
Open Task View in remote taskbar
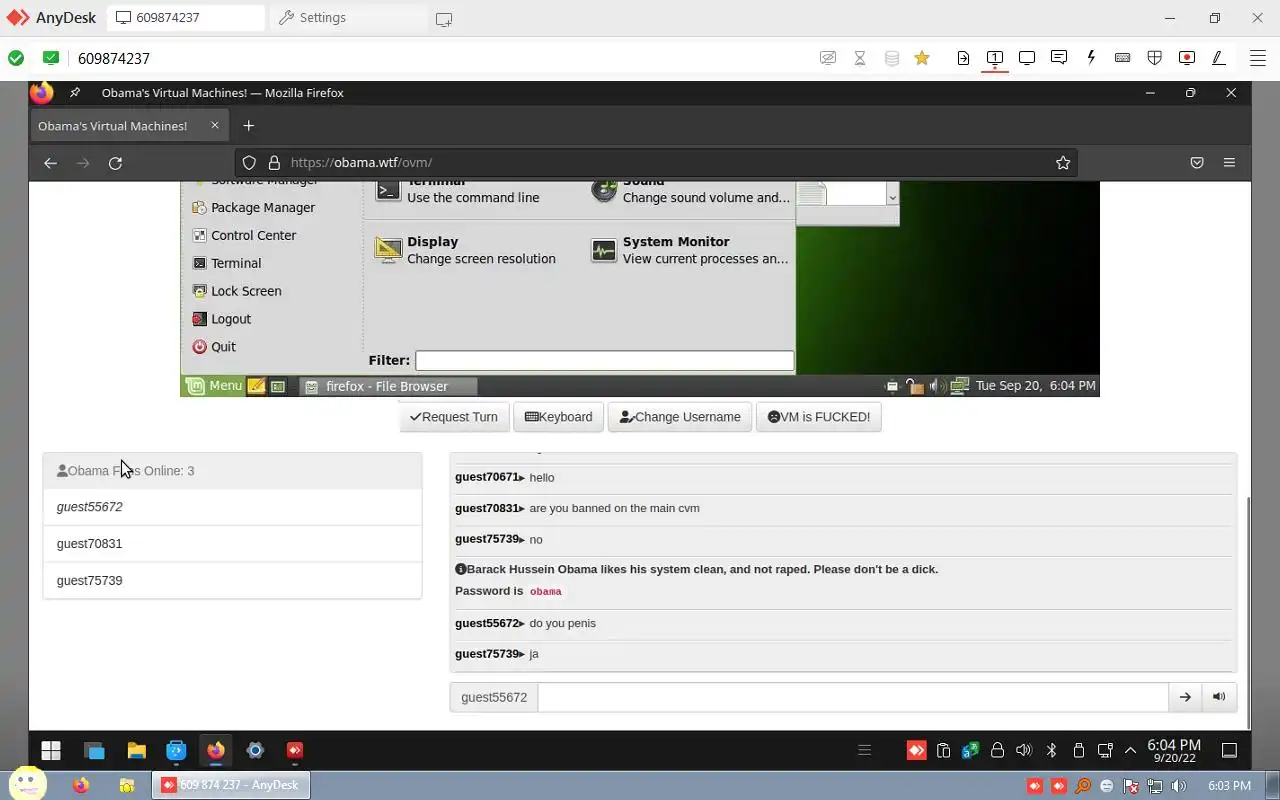coord(94,750)
